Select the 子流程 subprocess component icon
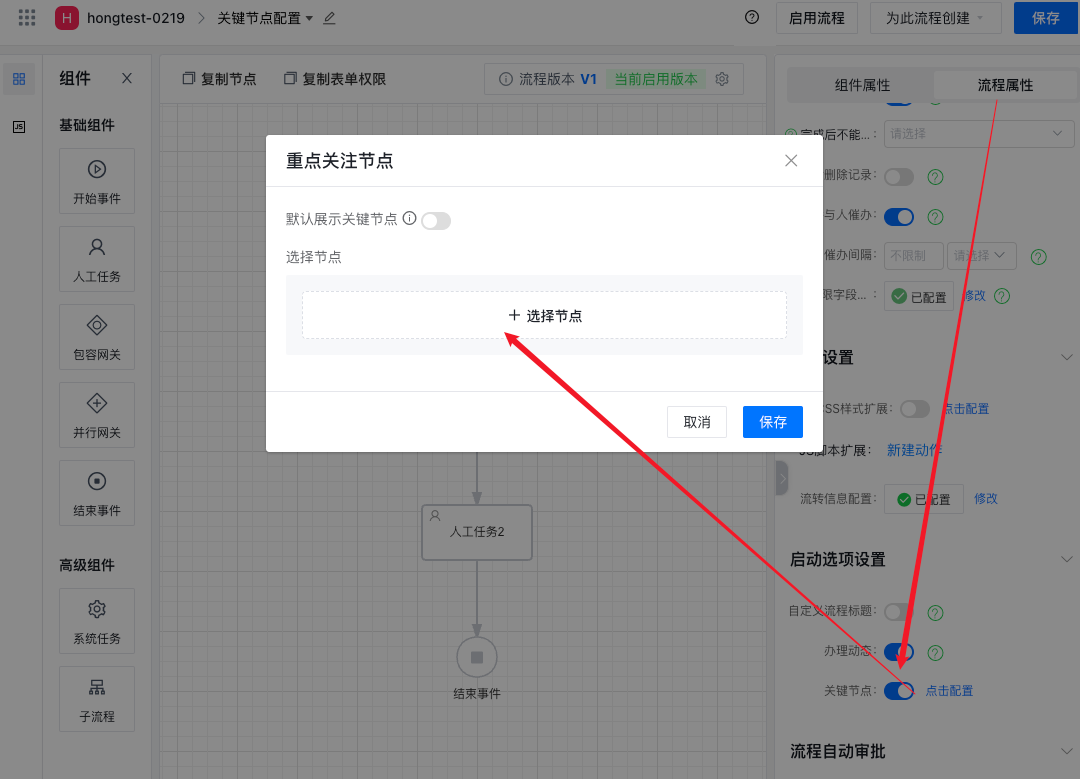This screenshot has height=779, width=1080. pyautogui.click(x=97, y=688)
